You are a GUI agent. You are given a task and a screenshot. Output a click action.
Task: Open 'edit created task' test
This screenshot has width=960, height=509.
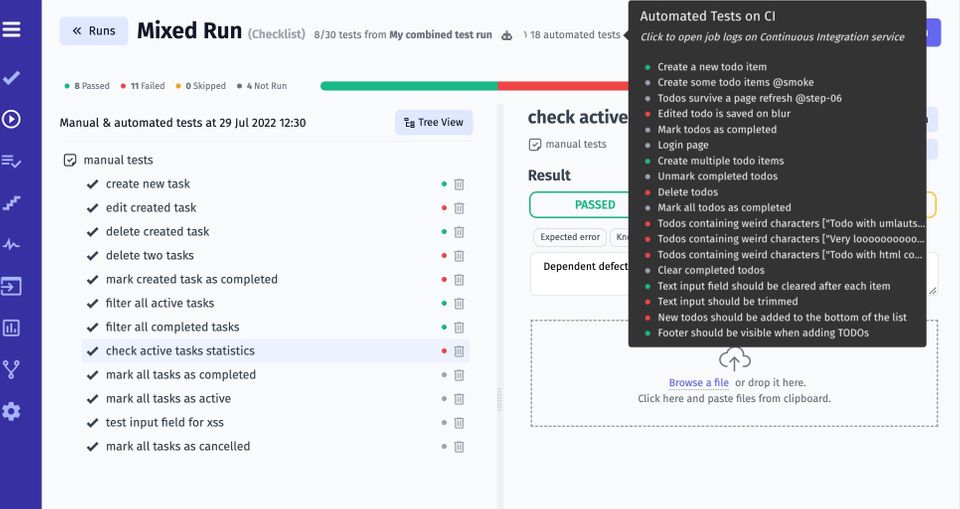[151, 208]
